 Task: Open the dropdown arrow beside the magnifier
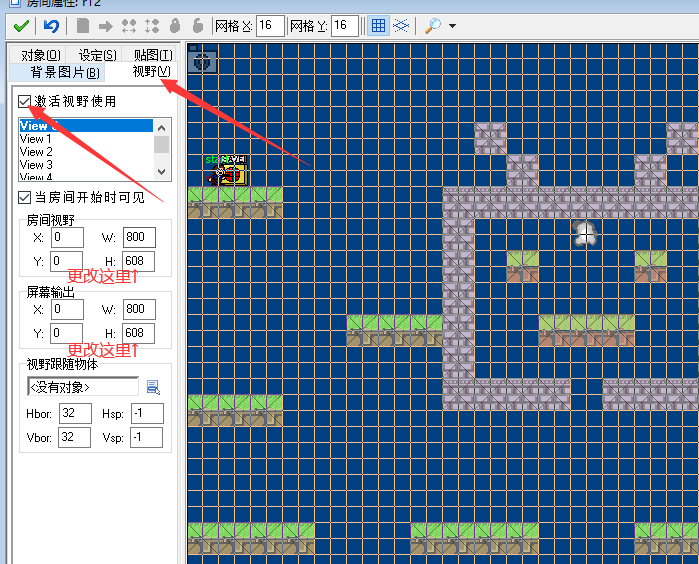click(452, 26)
